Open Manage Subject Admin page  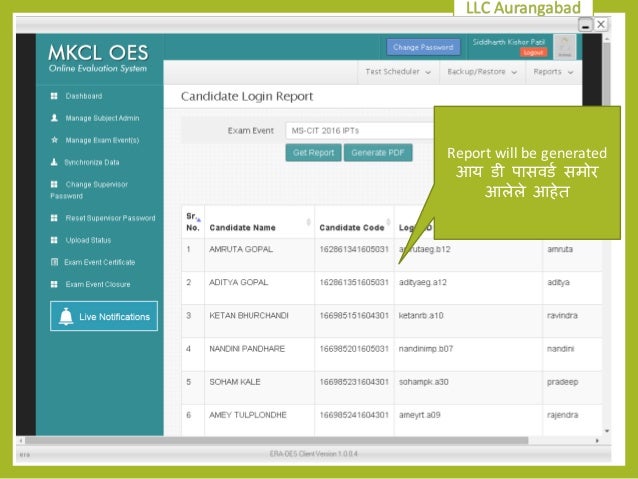[103, 118]
